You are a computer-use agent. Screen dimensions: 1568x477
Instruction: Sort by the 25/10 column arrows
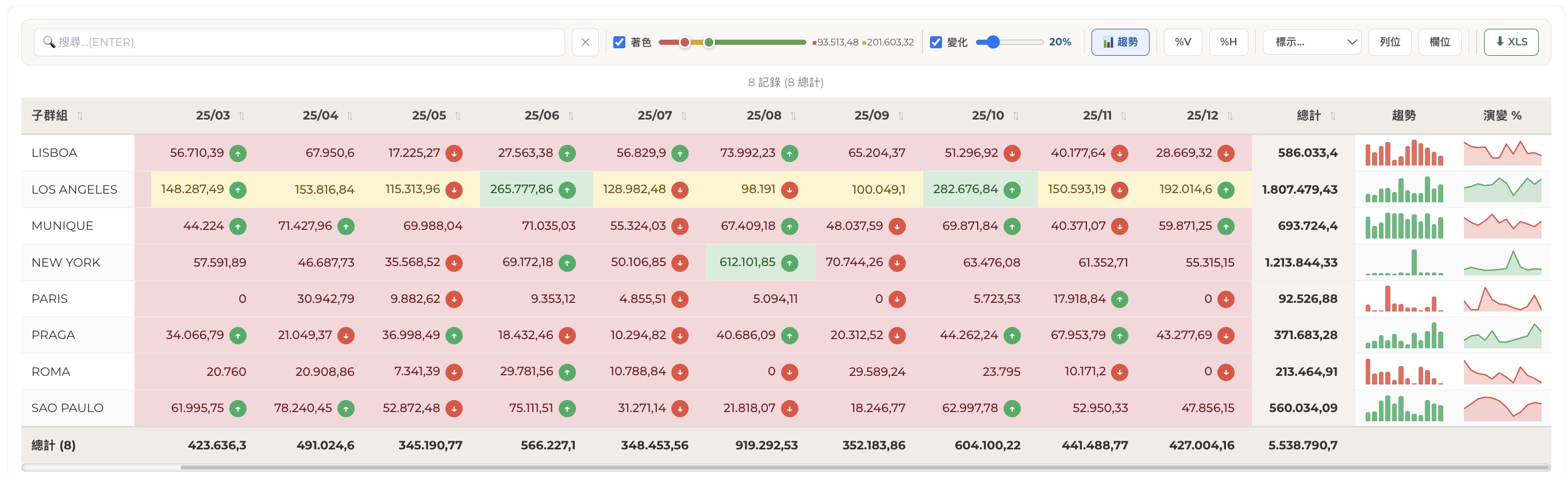click(x=1016, y=116)
